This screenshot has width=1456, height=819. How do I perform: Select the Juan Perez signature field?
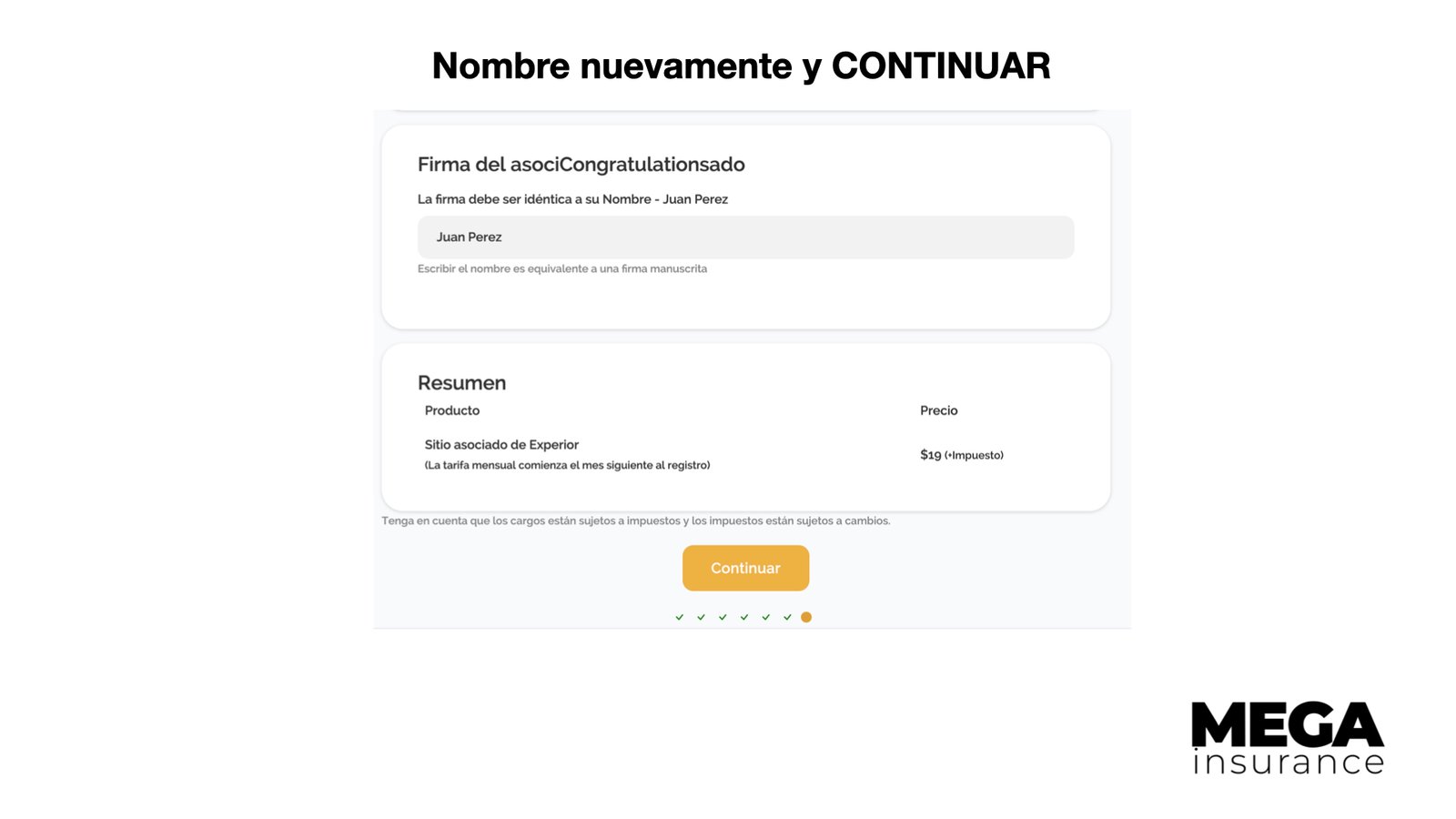tap(745, 237)
